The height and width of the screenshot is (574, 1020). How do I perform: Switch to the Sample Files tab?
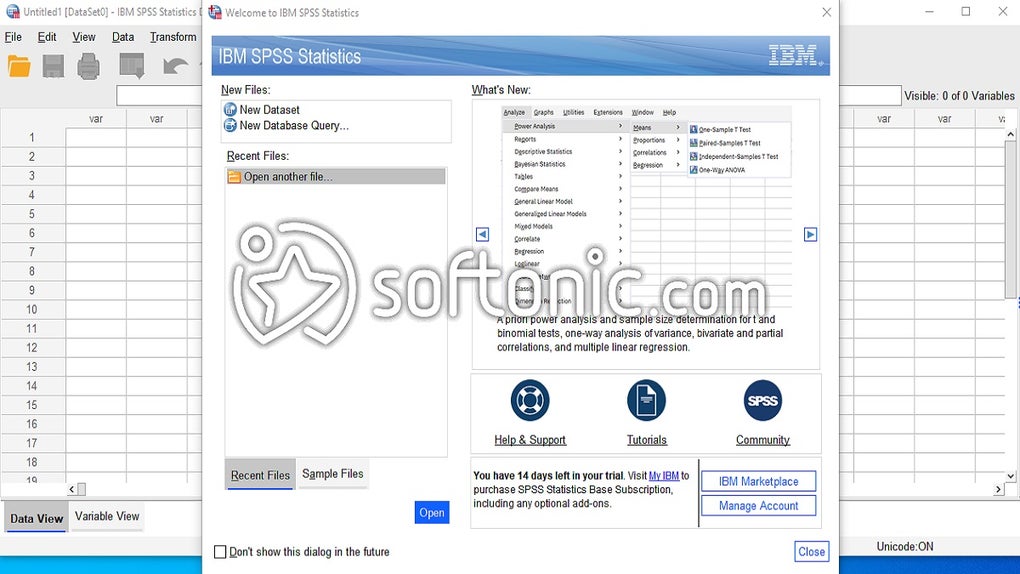(x=332, y=474)
